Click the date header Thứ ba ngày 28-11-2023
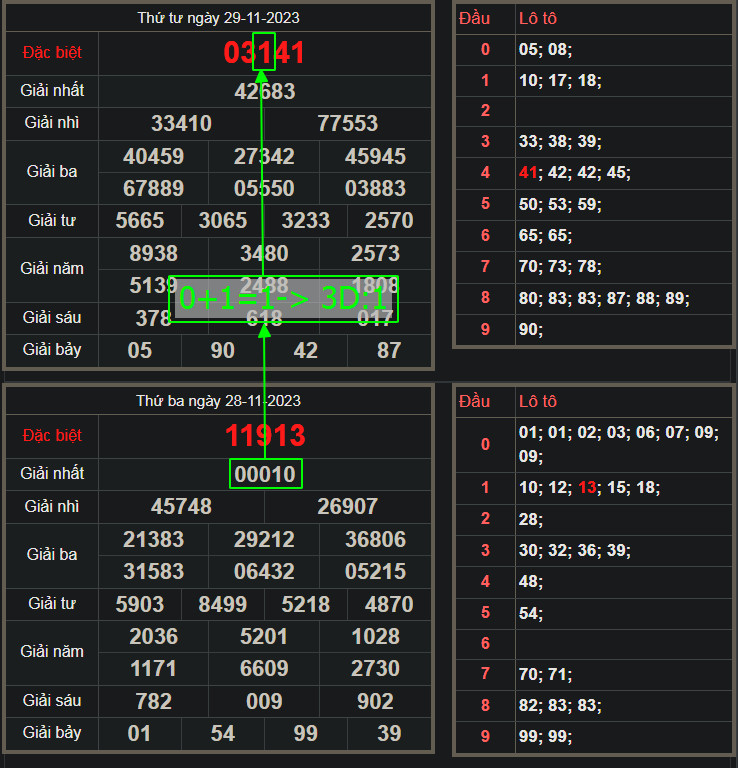This screenshot has height=768, width=738. click(x=218, y=401)
